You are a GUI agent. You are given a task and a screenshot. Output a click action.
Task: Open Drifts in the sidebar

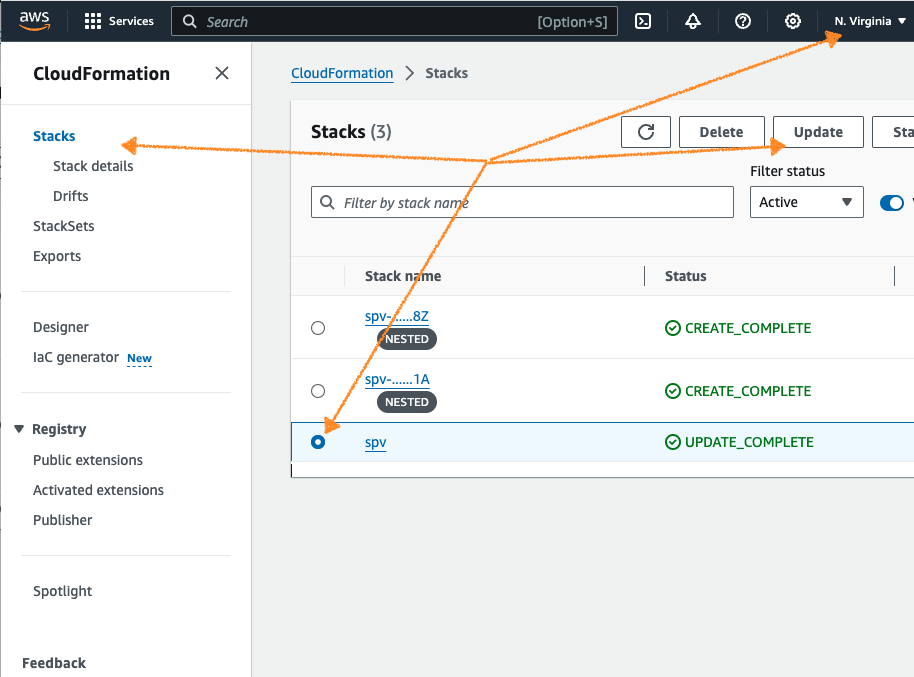click(x=71, y=196)
